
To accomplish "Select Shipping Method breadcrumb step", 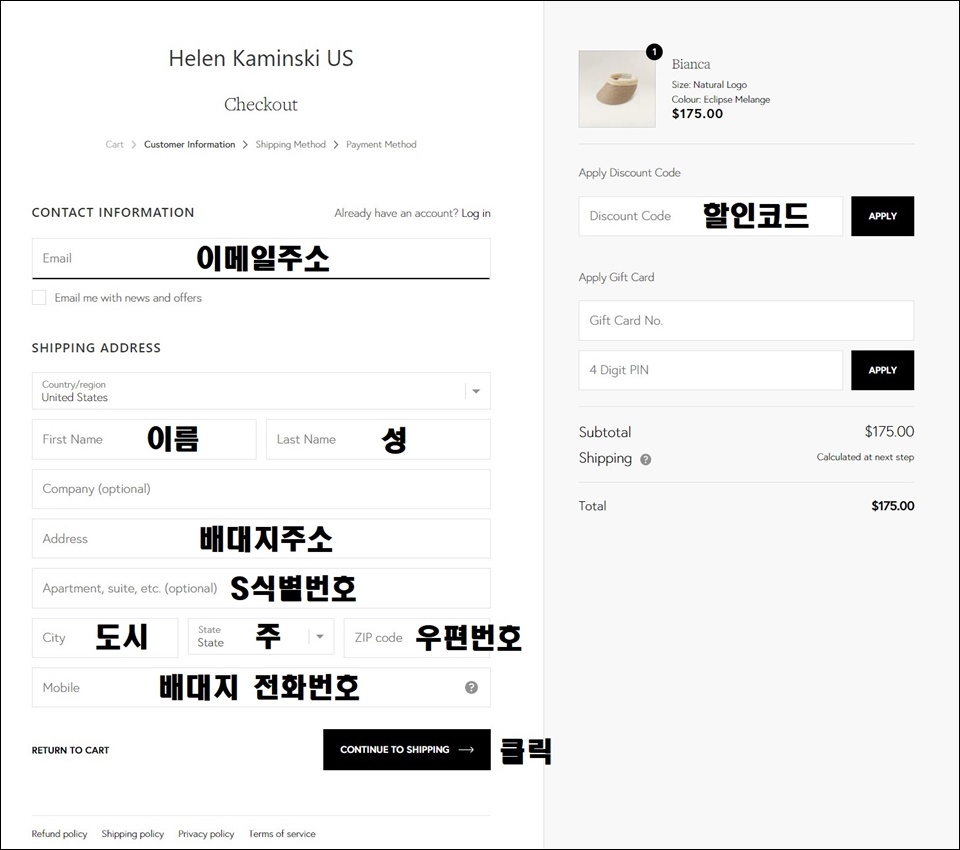I will tap(290, 145).
